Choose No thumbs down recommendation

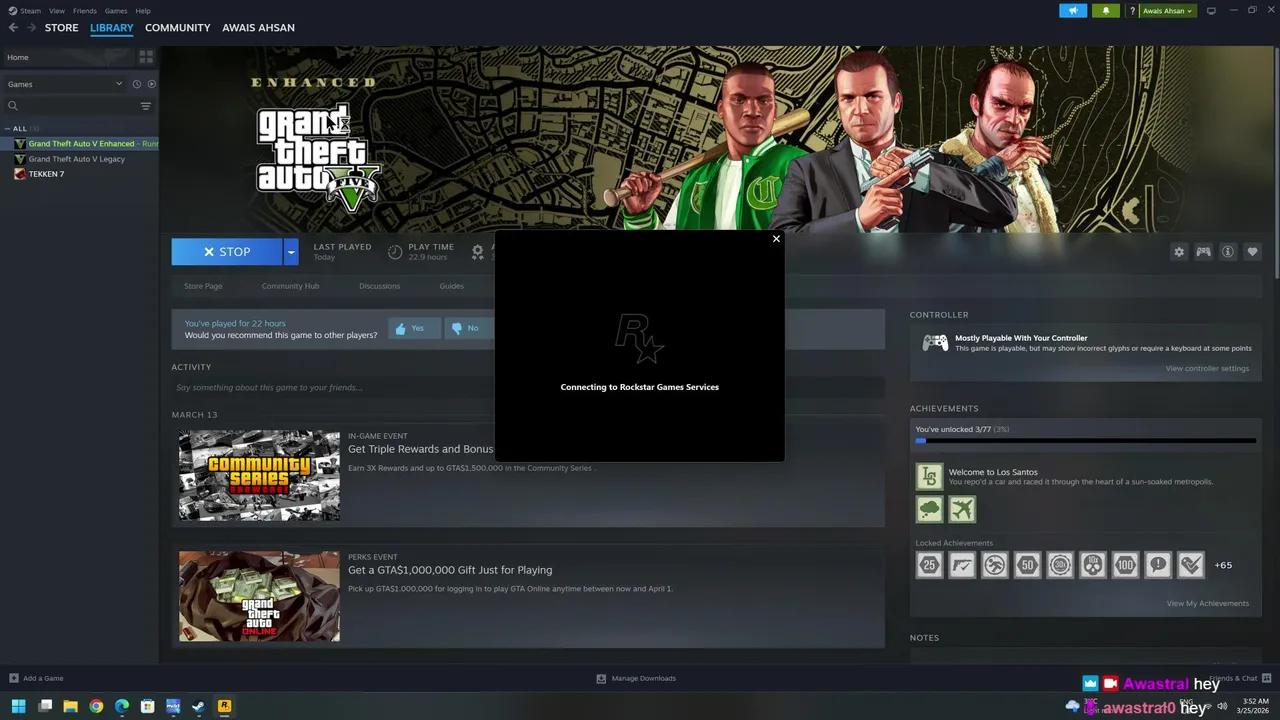pos(465,328)
